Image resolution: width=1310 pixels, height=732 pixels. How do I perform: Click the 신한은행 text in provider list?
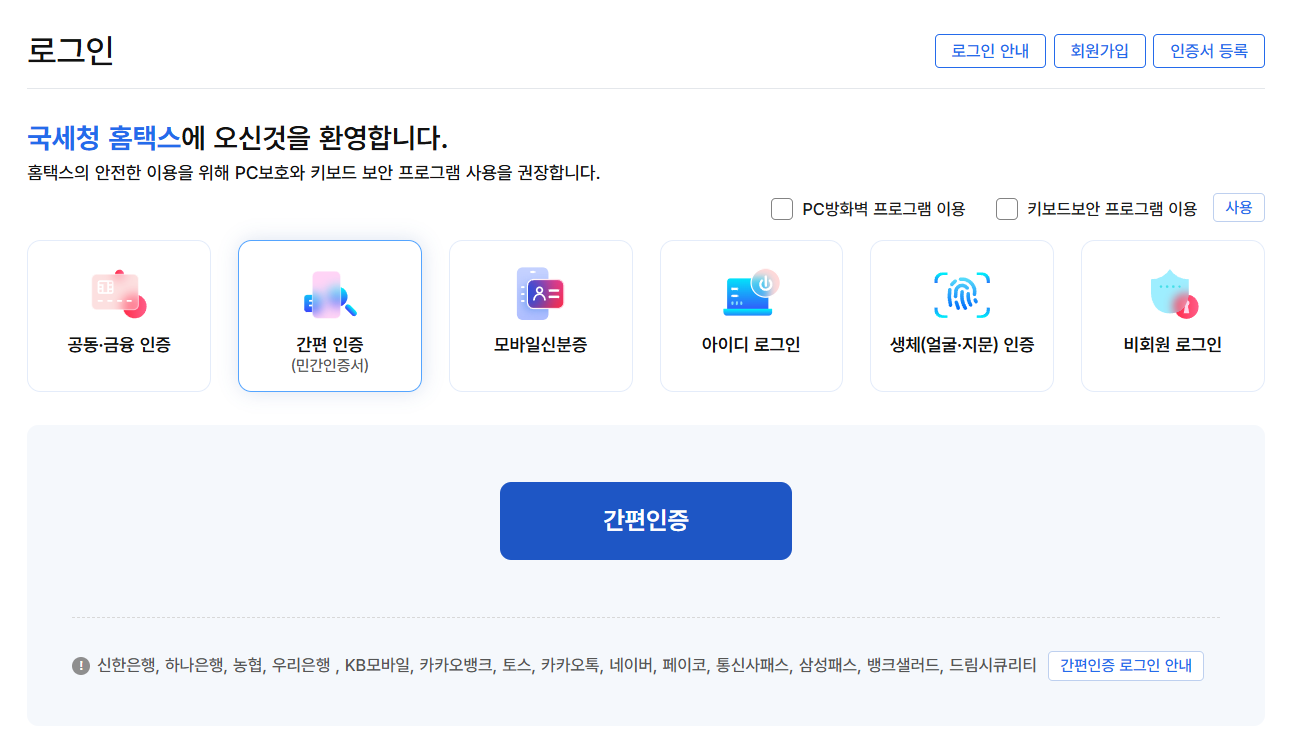126,666
